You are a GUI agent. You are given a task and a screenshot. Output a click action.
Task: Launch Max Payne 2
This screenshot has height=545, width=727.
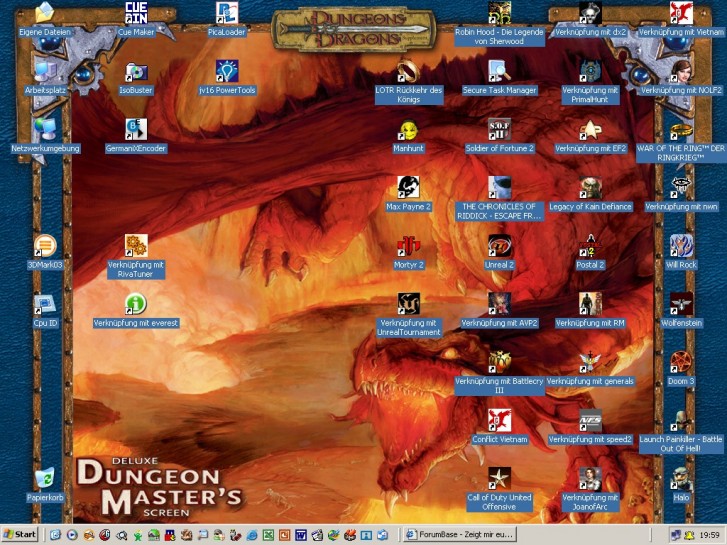408,187
